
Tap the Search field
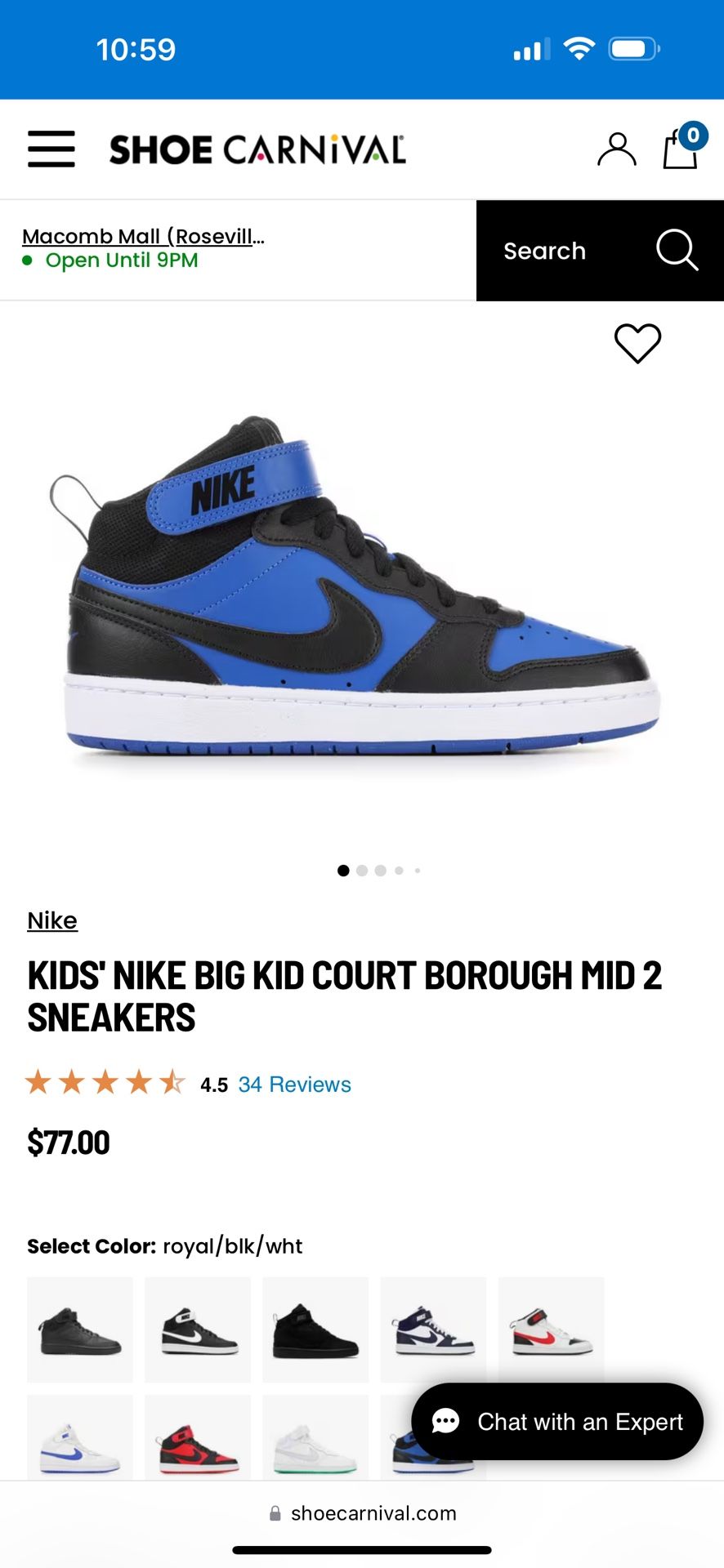point(600,251)
